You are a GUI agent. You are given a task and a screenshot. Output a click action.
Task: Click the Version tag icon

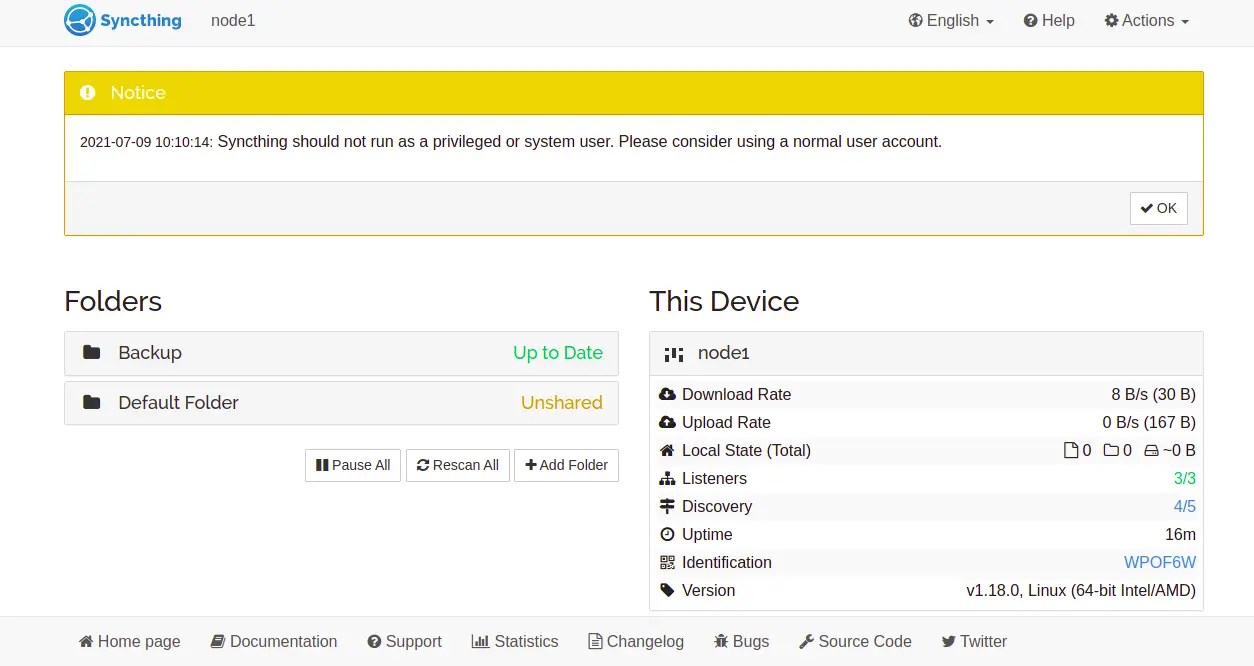pos(668,591)
